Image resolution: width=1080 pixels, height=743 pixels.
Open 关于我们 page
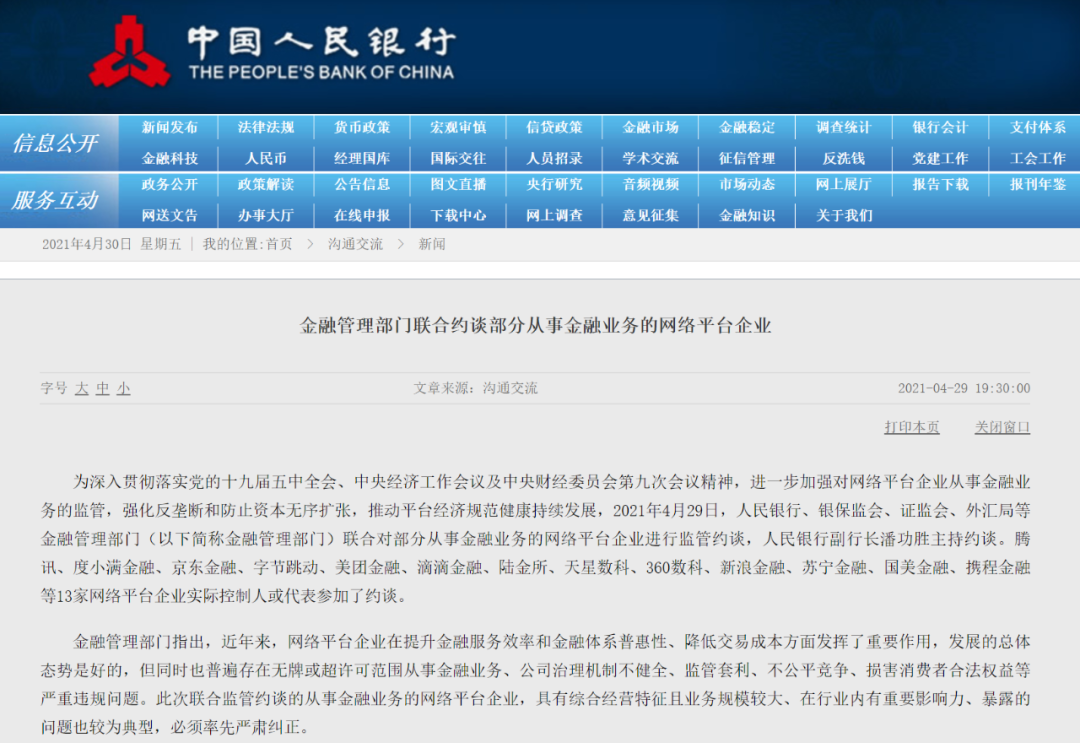(x=844, y=216)
